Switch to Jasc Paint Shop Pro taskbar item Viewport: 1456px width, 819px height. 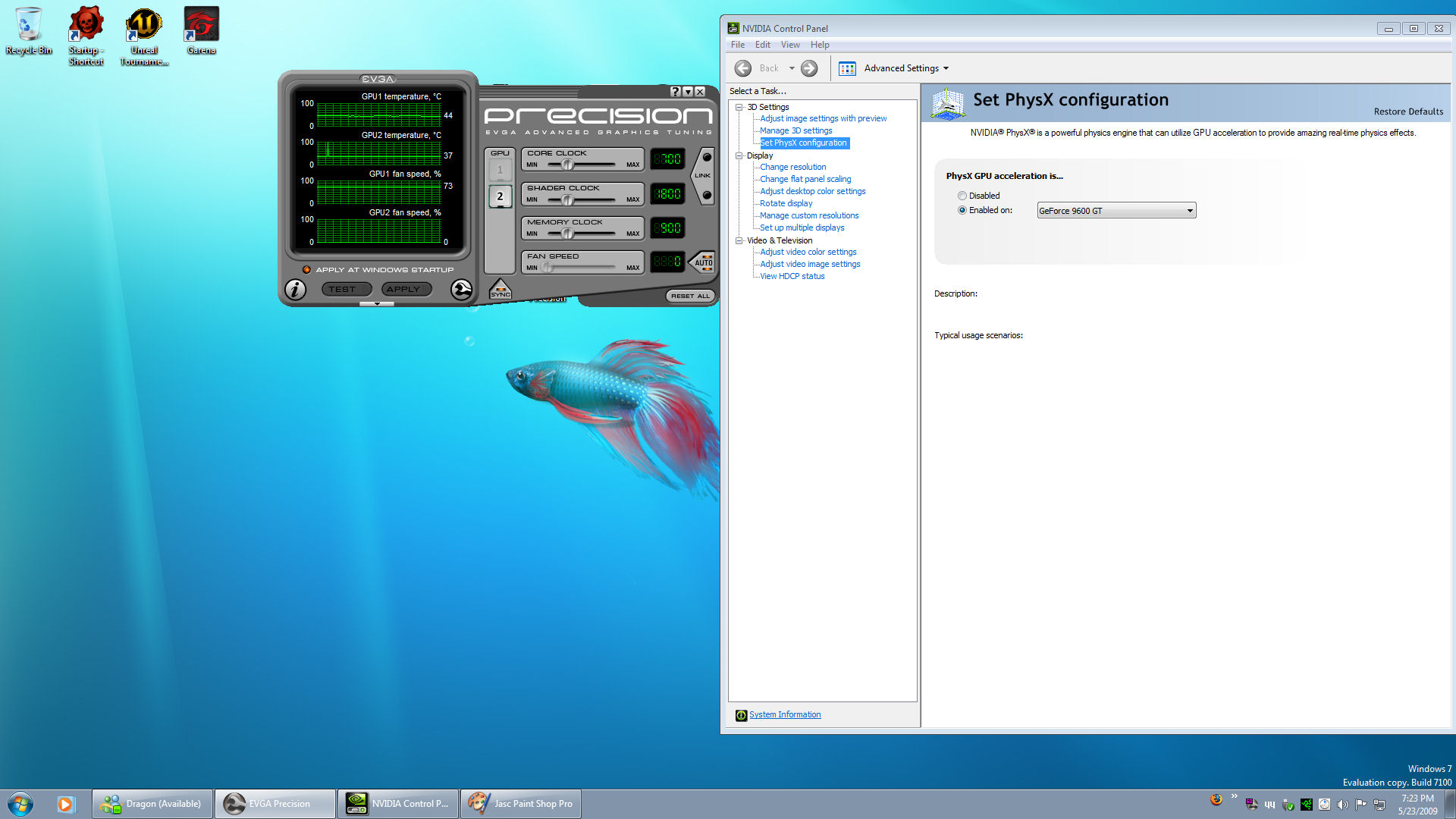coord(521,804)
